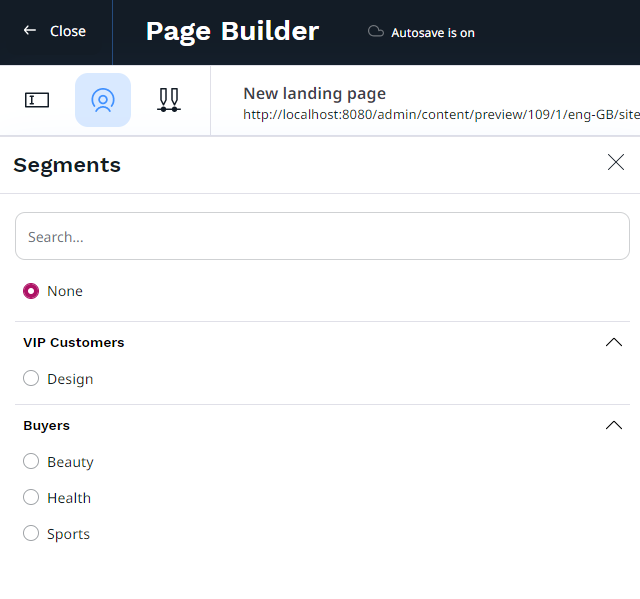This screenshot has width=640, height=599.
Task: Click the VIP Customers group header
Action: pyautogui.click(x=74, y=342)
